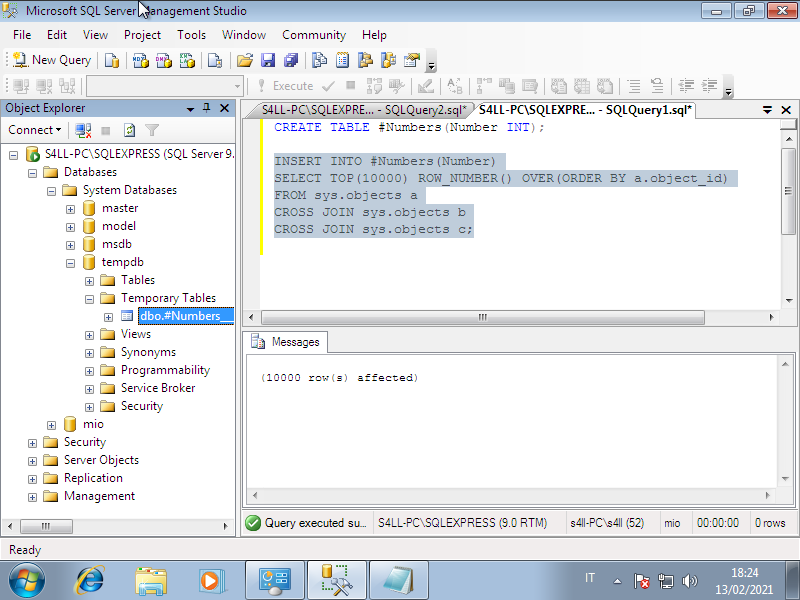This screenshot has width=800, height=600.
Task: Collapse the System Databases folder
Action: click(52, 191)
